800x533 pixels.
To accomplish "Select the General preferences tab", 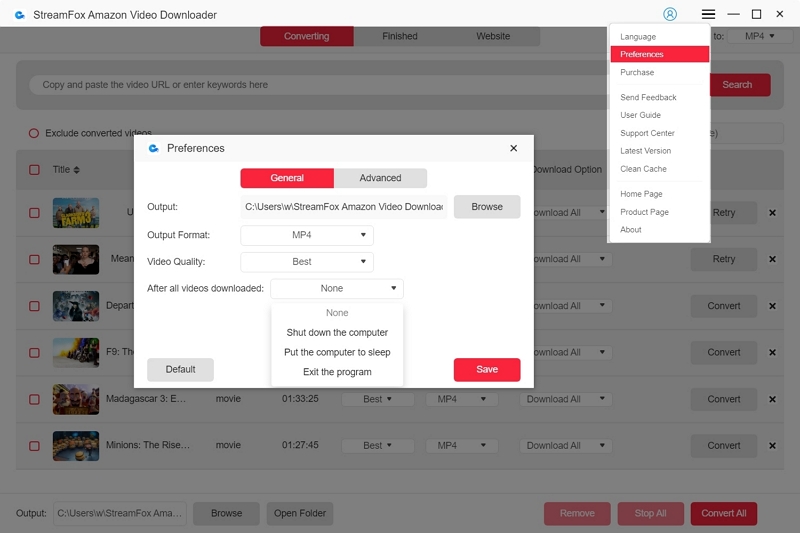I will point(287,178).
